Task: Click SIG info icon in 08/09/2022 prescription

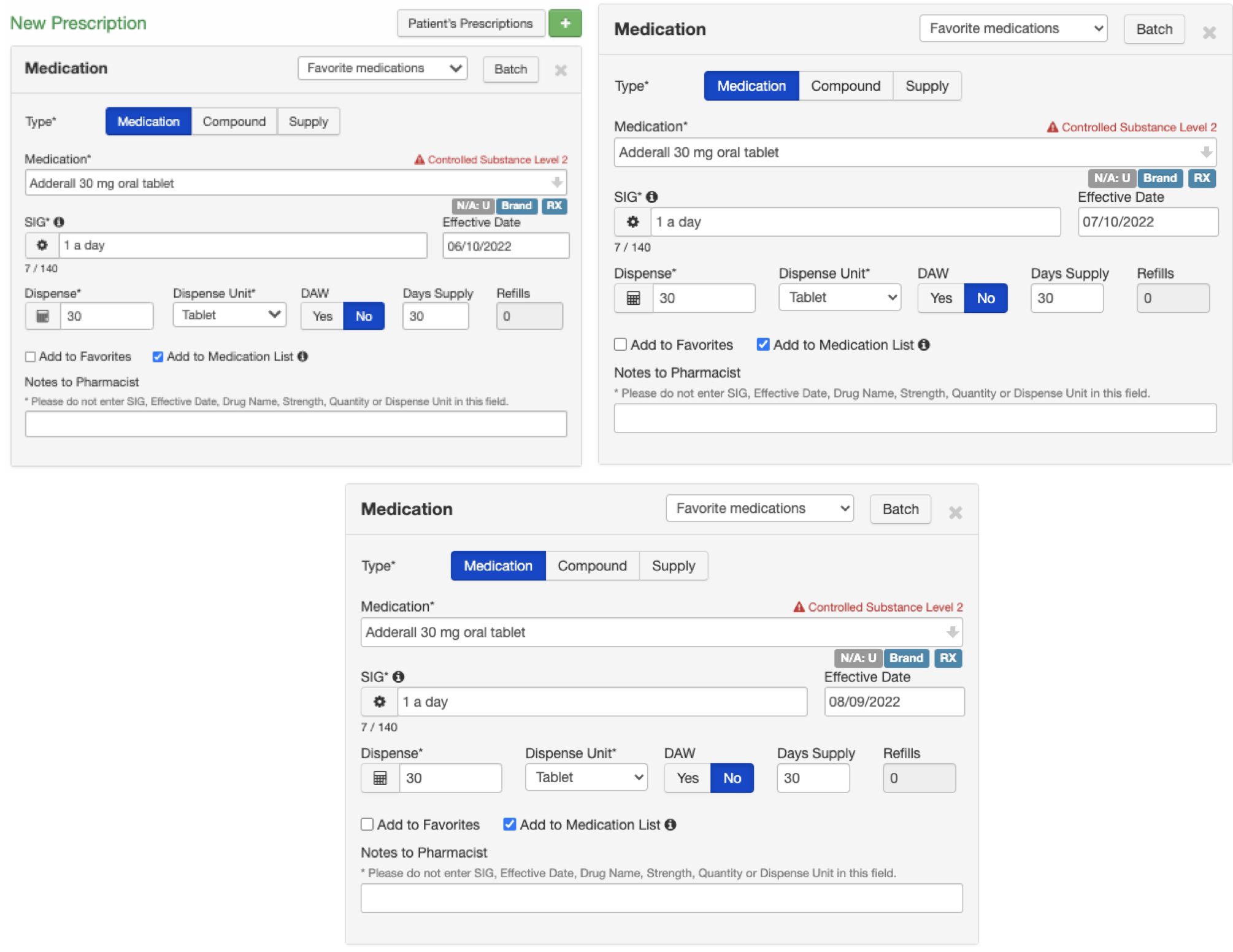Action: (x=399, y=677)
